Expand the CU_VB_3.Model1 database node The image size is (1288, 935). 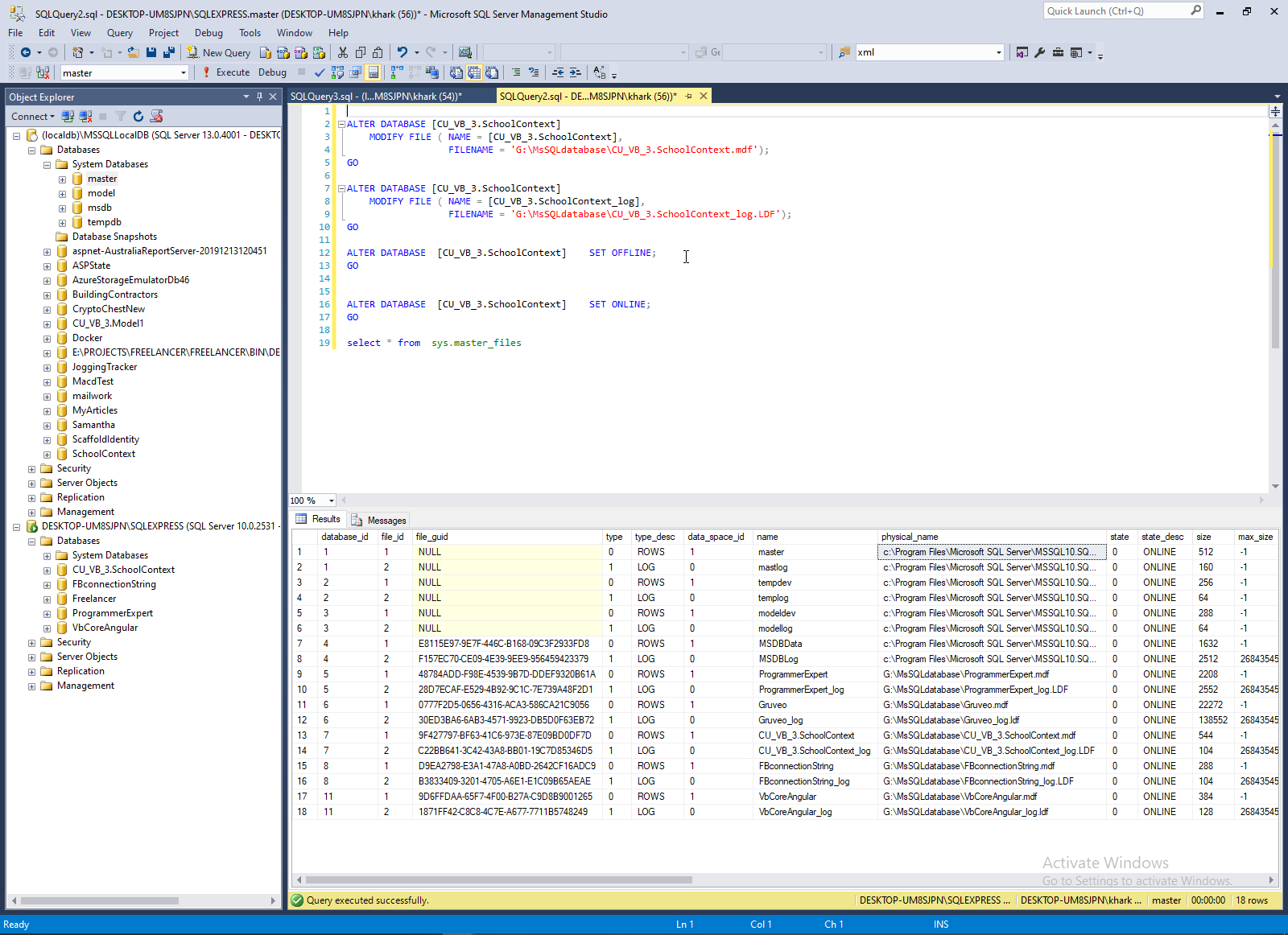point(47,324)
